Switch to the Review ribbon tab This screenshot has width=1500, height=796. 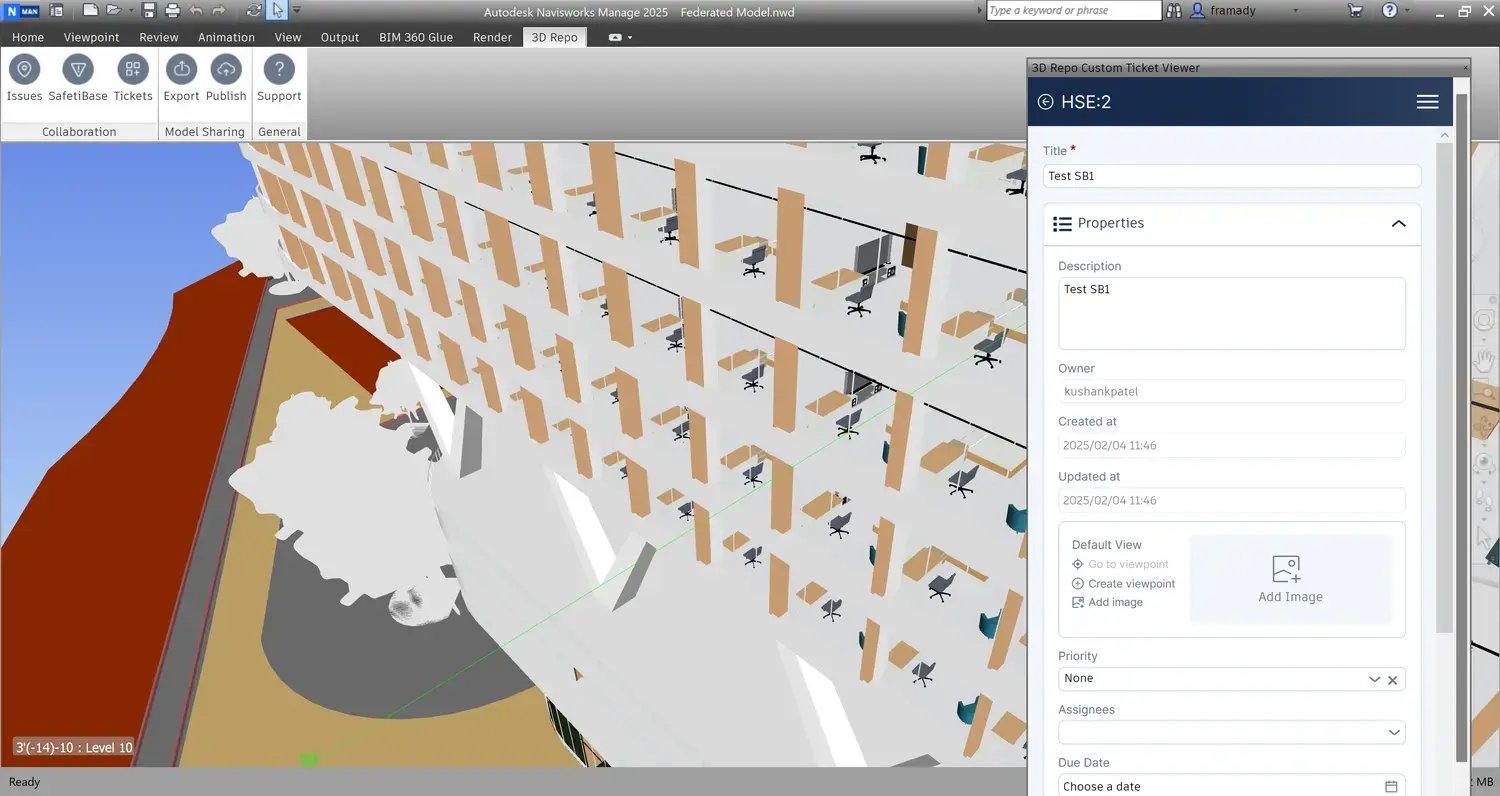159,37
